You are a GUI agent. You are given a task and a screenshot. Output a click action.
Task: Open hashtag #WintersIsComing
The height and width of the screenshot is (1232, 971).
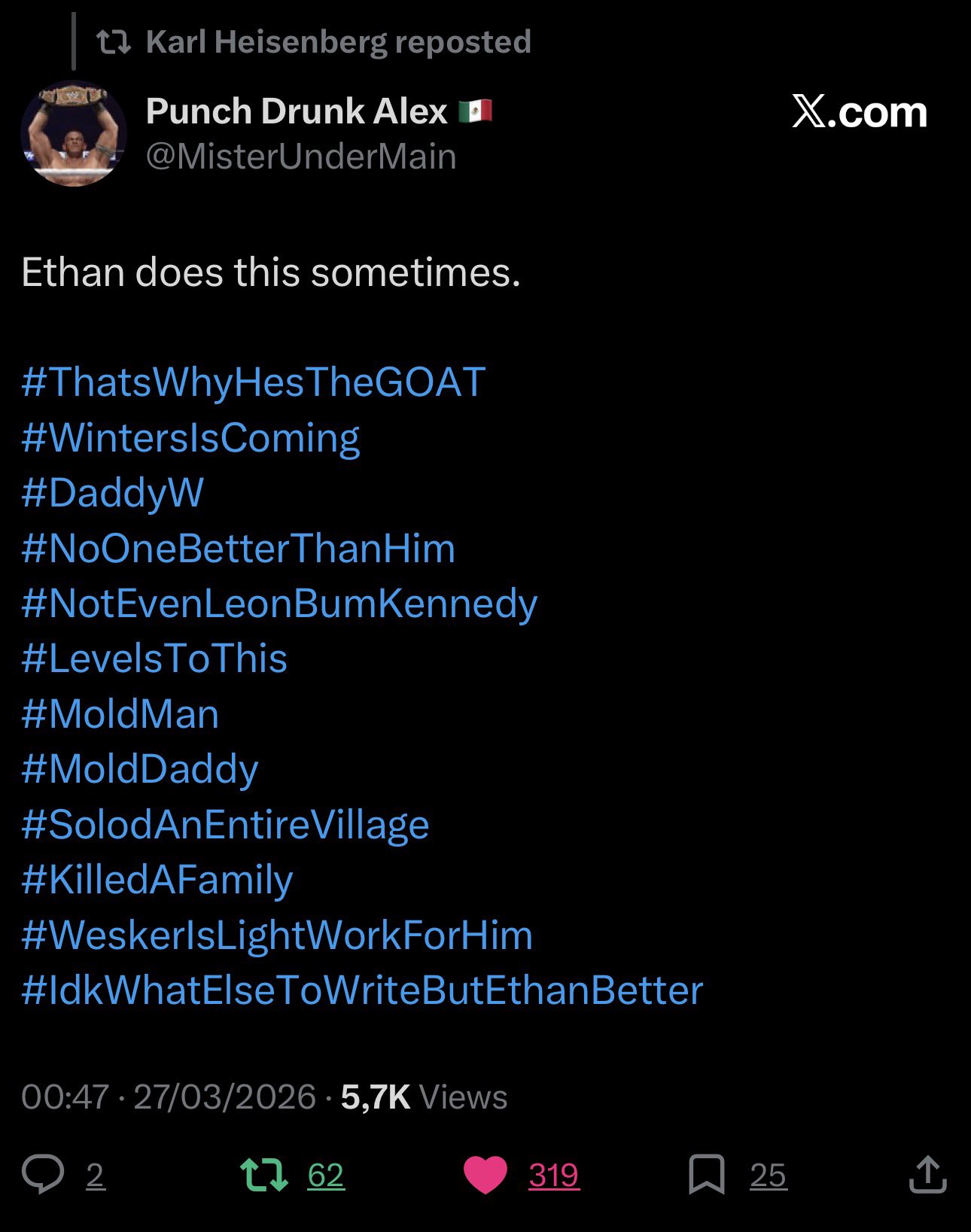190,438
